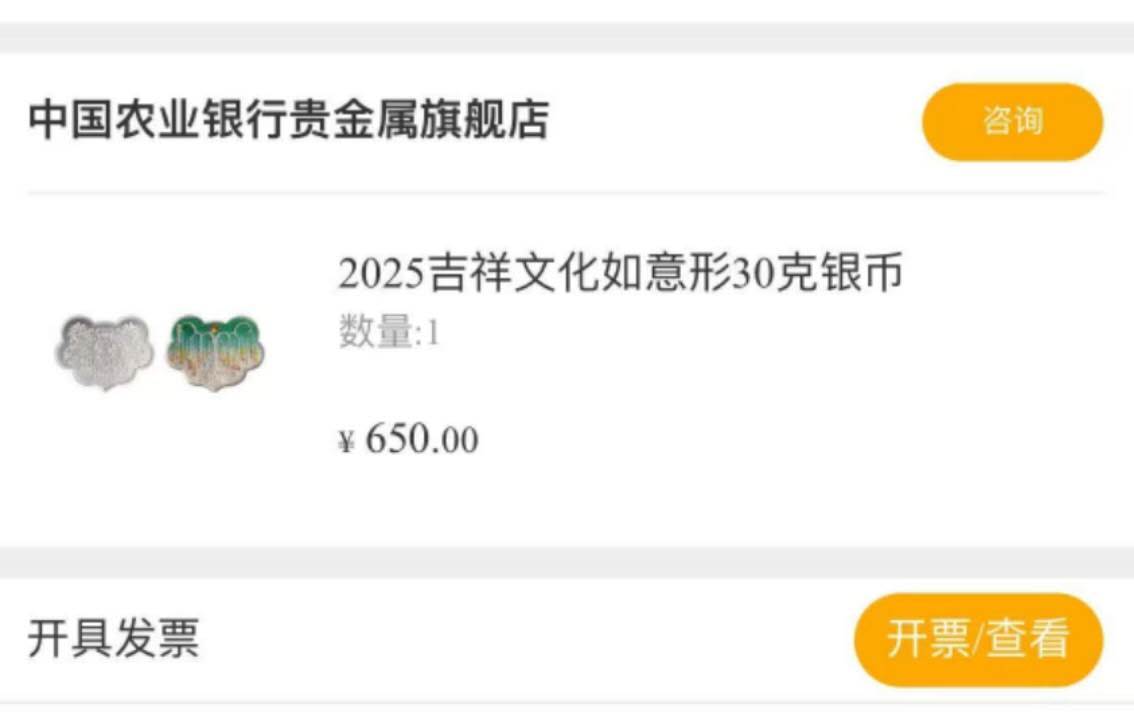Viewport: 1134px width, 721px height.
Task: View the silver ruyi coin front image
Action: [105, 352]
